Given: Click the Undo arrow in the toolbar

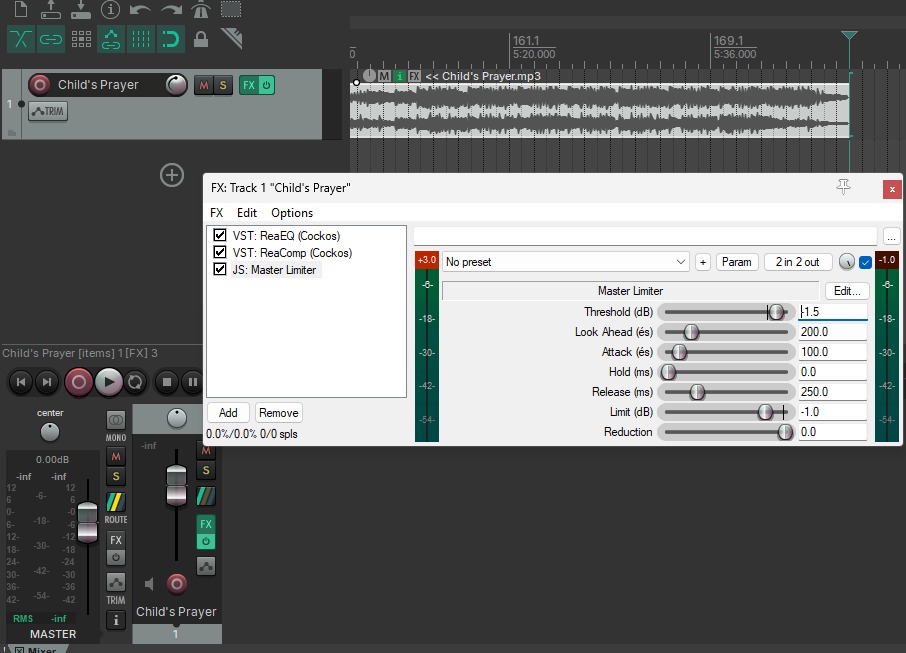Looking at the screenshot, I should click(x=140, y=9).
